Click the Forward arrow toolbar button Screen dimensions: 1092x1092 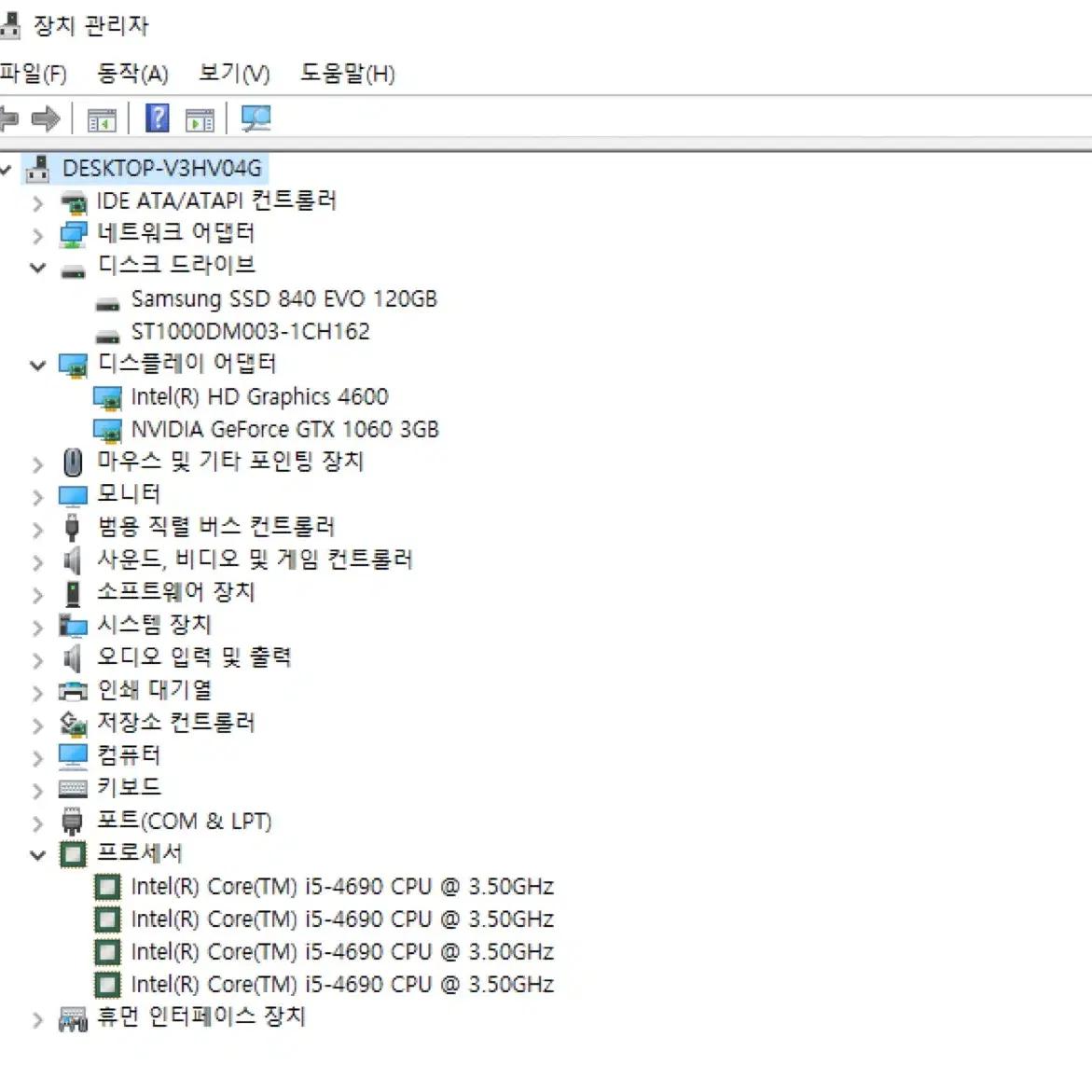(46, 119)
